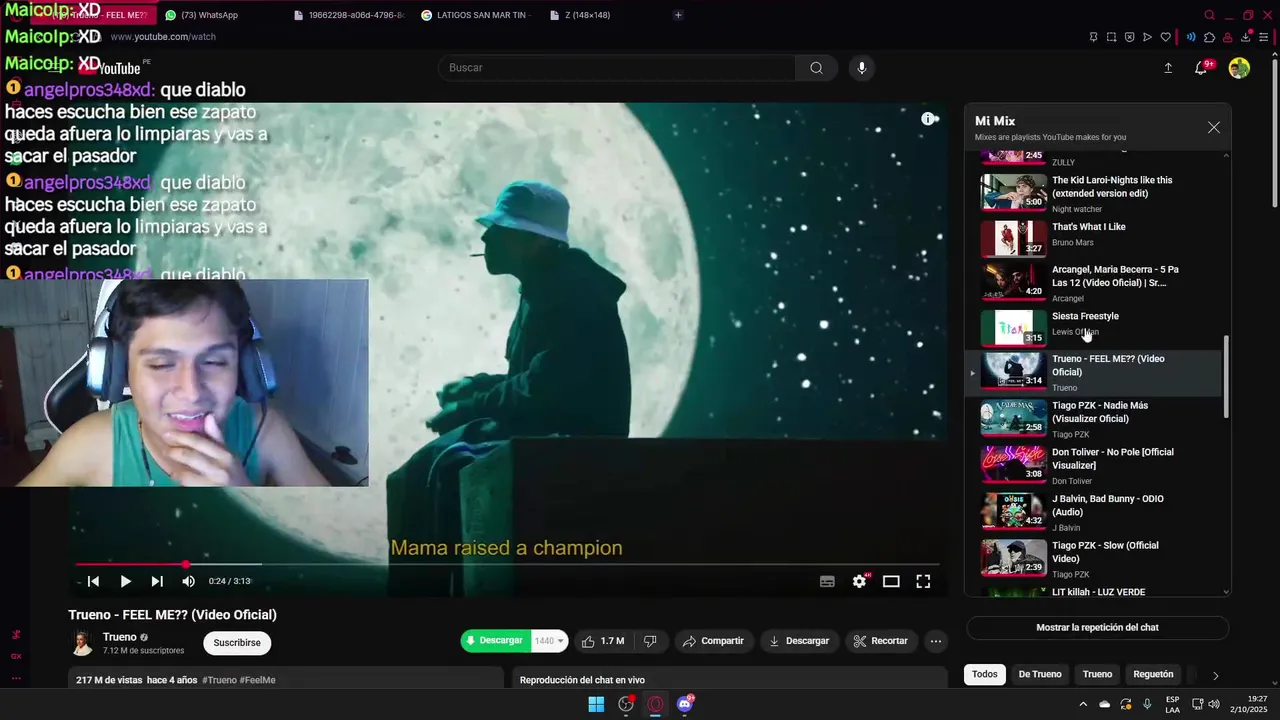Focus the Buscar search field
Viewport: 1280px width, 720px height.
click(x=617, y=68)
